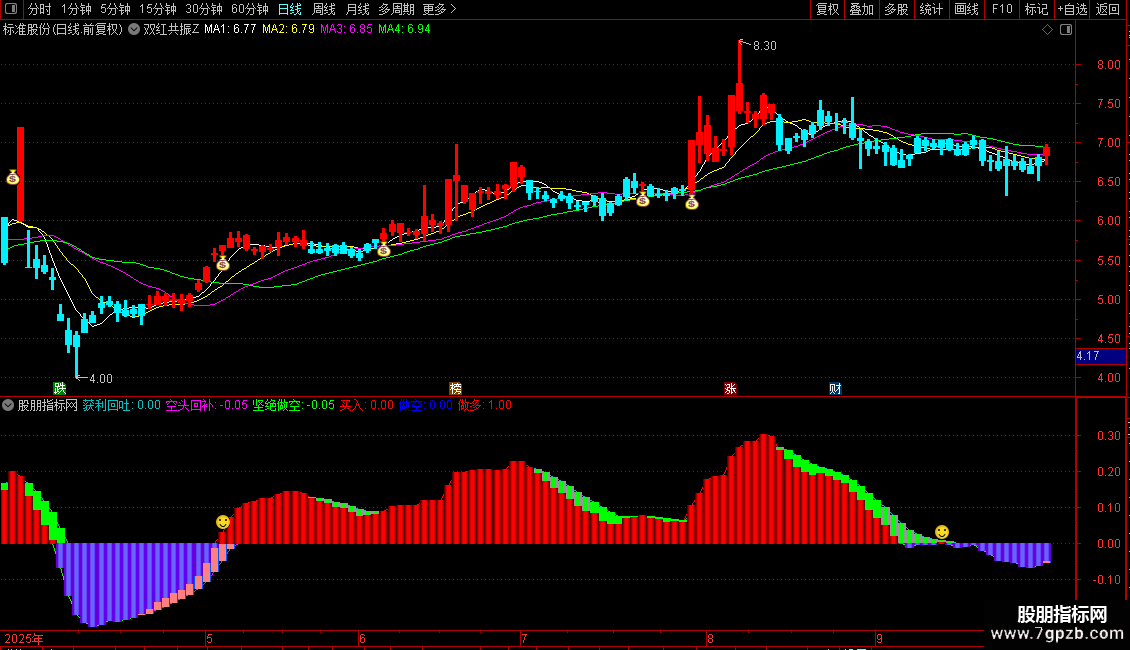This screenshot has width=1130, height=650.
Task: Click the money bag signal on early June candles
Action: pos(384,250)
